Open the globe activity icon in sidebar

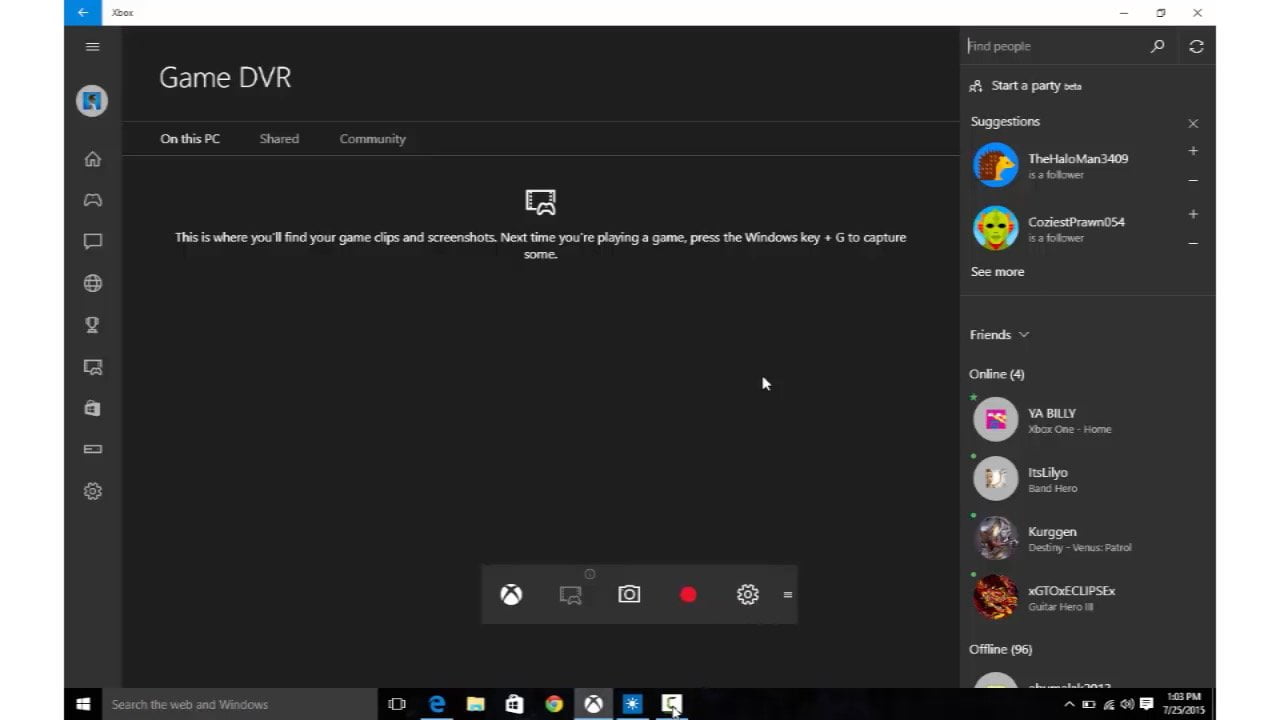(93, 283)
